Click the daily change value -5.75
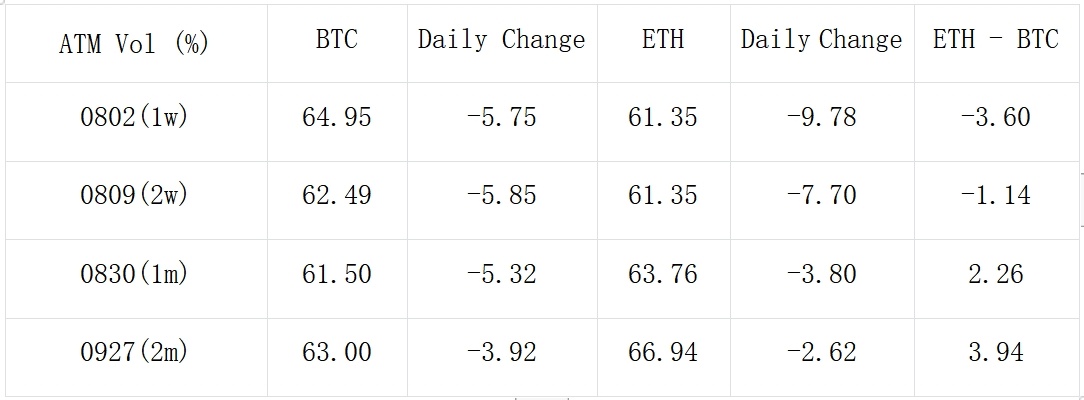This screenshot has height=400, width=1084. (501, 117)
